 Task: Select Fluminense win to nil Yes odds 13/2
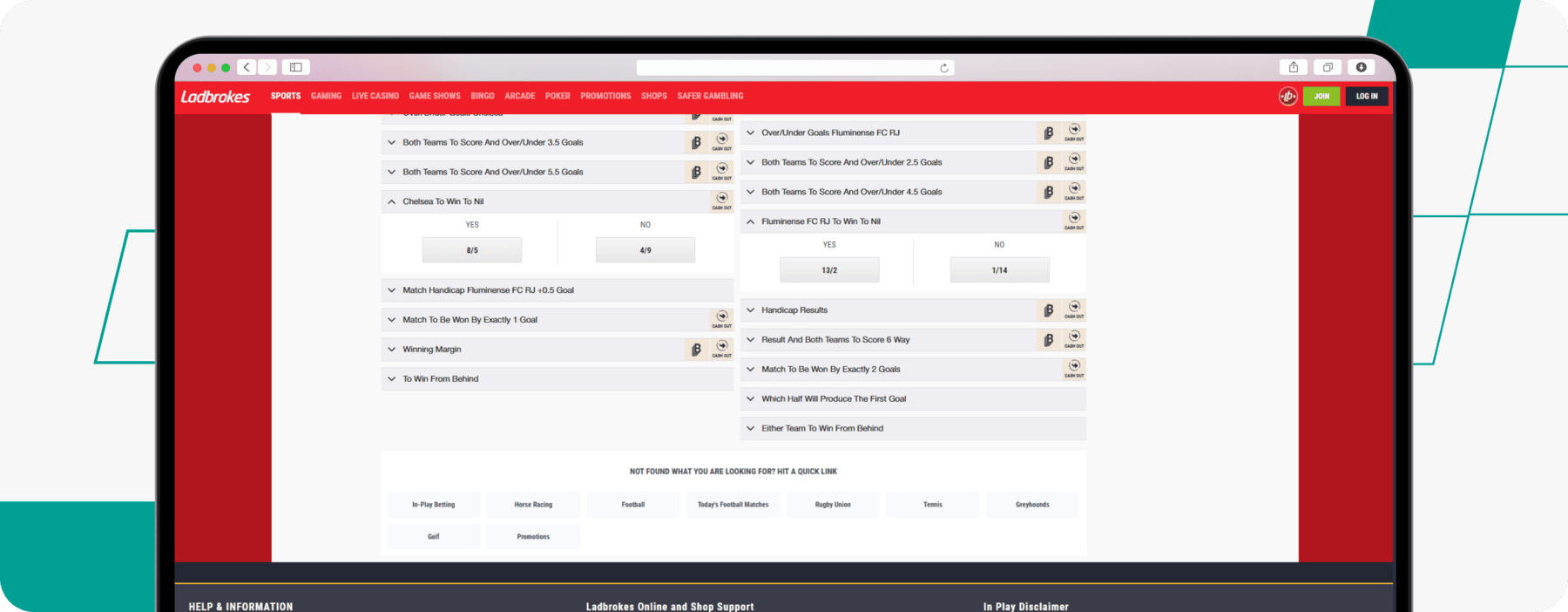click(x=829, y=270)
